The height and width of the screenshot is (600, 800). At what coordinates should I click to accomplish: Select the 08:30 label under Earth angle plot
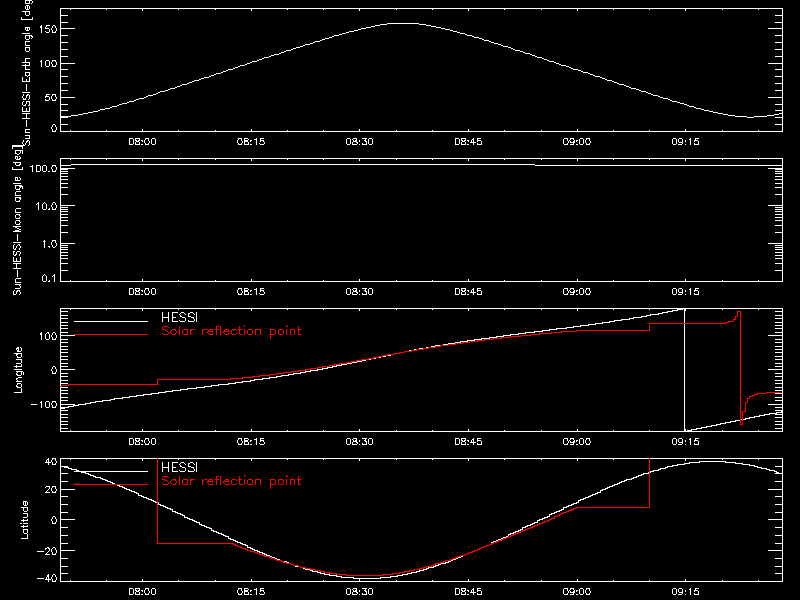tap(360, 141)
